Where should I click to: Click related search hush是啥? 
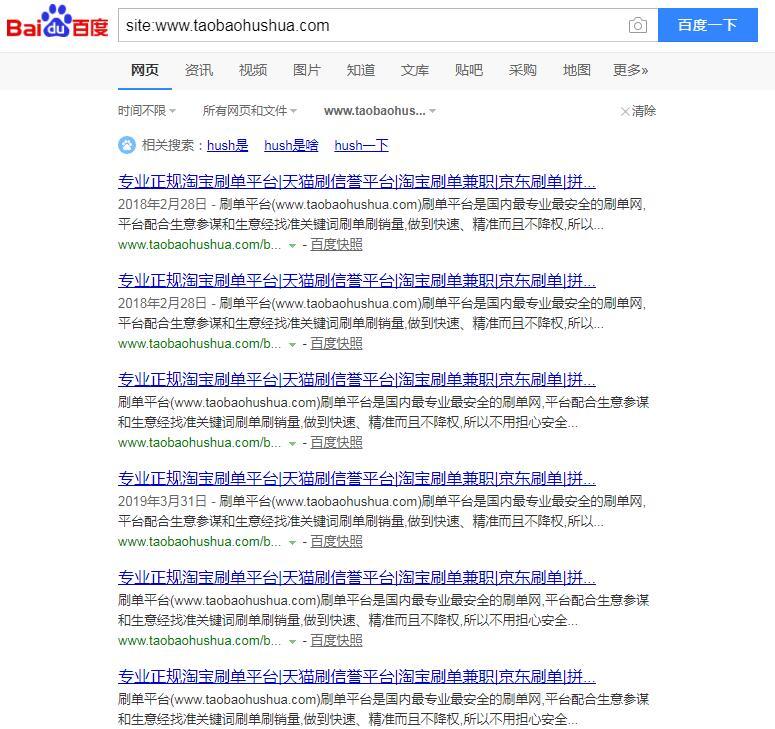point(291,146)
